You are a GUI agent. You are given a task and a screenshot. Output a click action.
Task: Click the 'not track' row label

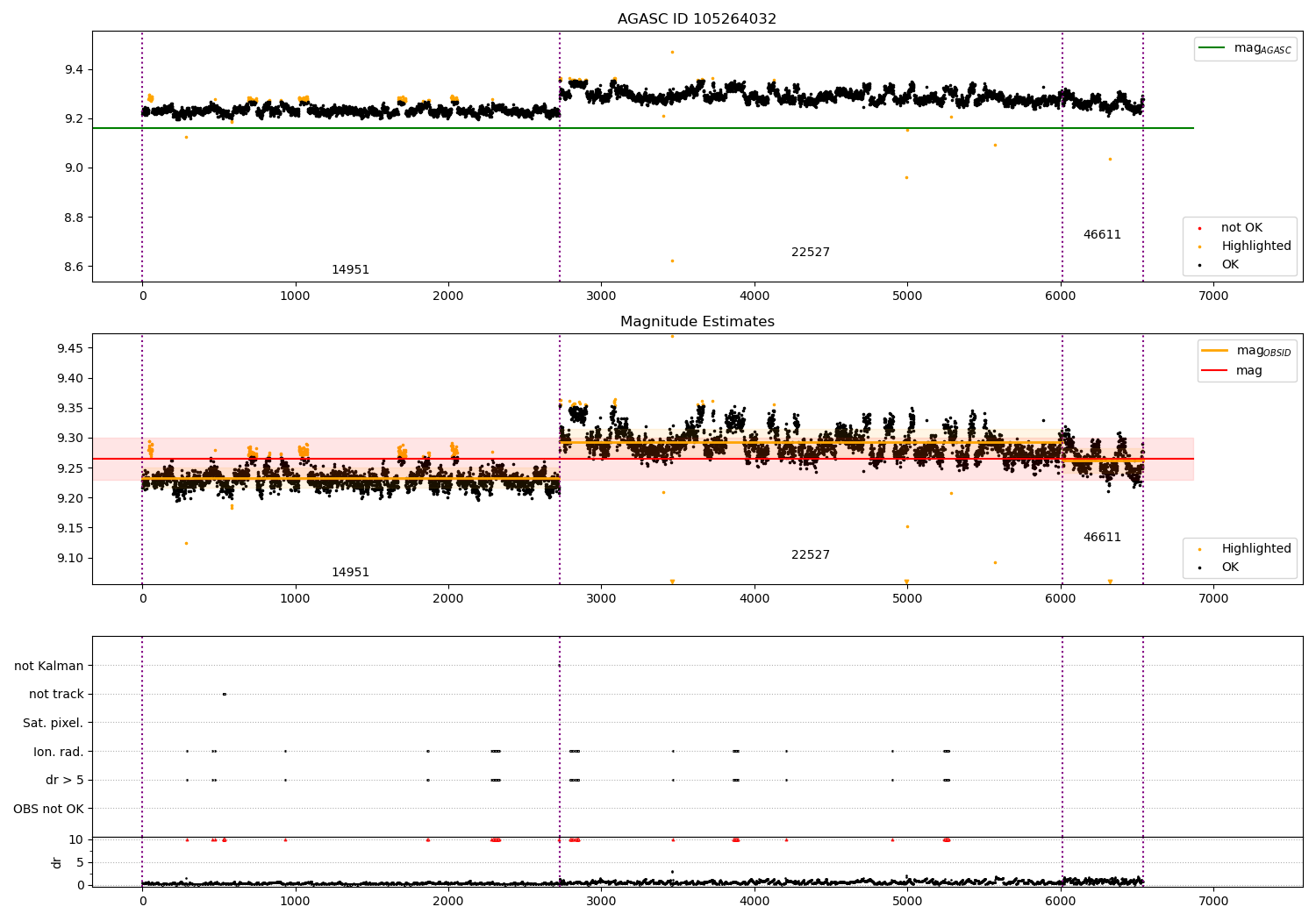click(x=56, y=695)
